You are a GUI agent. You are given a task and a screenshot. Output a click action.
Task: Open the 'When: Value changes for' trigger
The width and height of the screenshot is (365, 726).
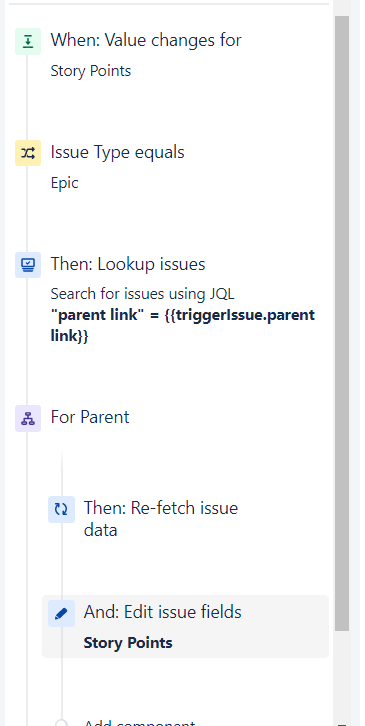pos(146,41)
